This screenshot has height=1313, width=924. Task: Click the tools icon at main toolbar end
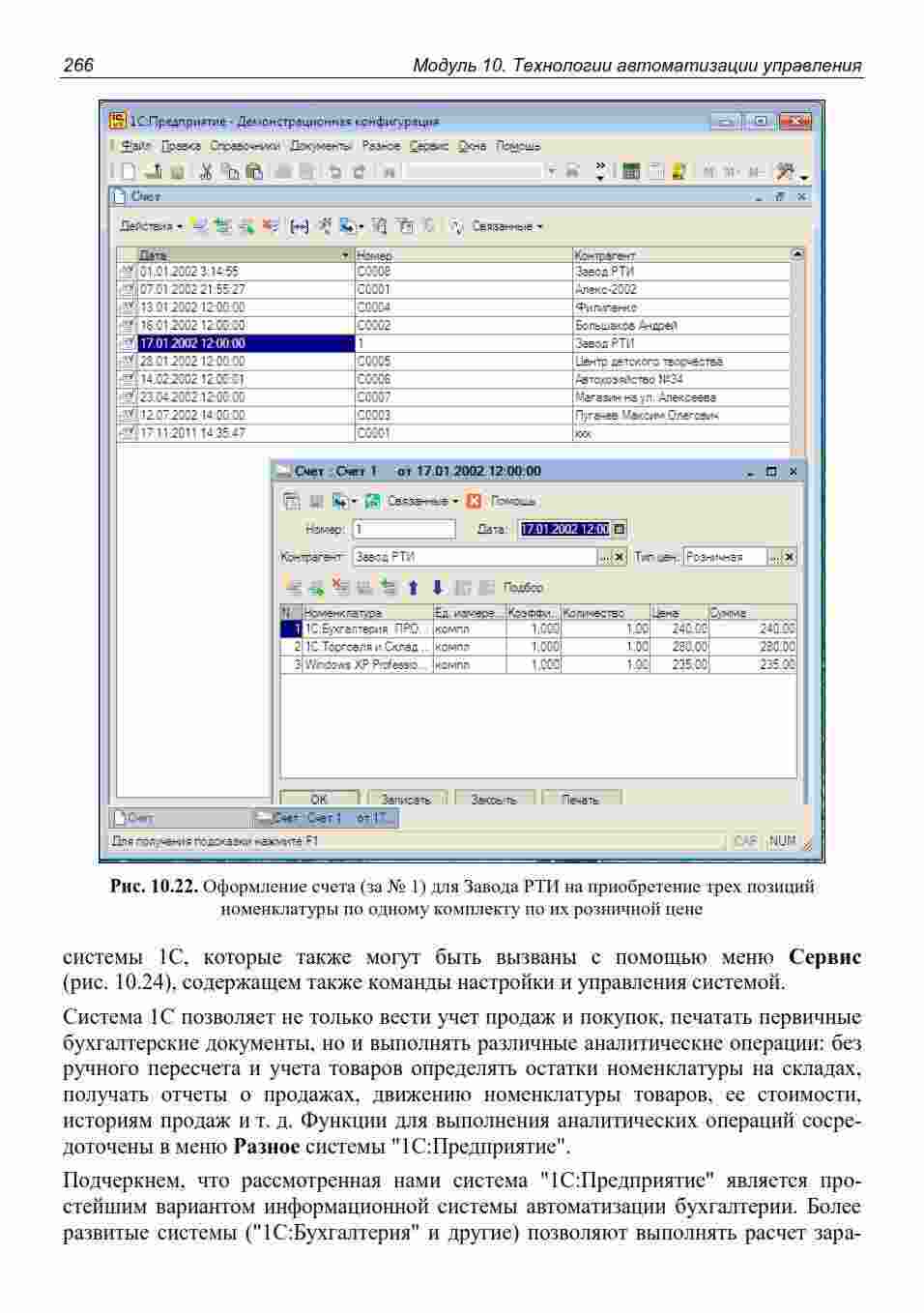coord(786,172)
